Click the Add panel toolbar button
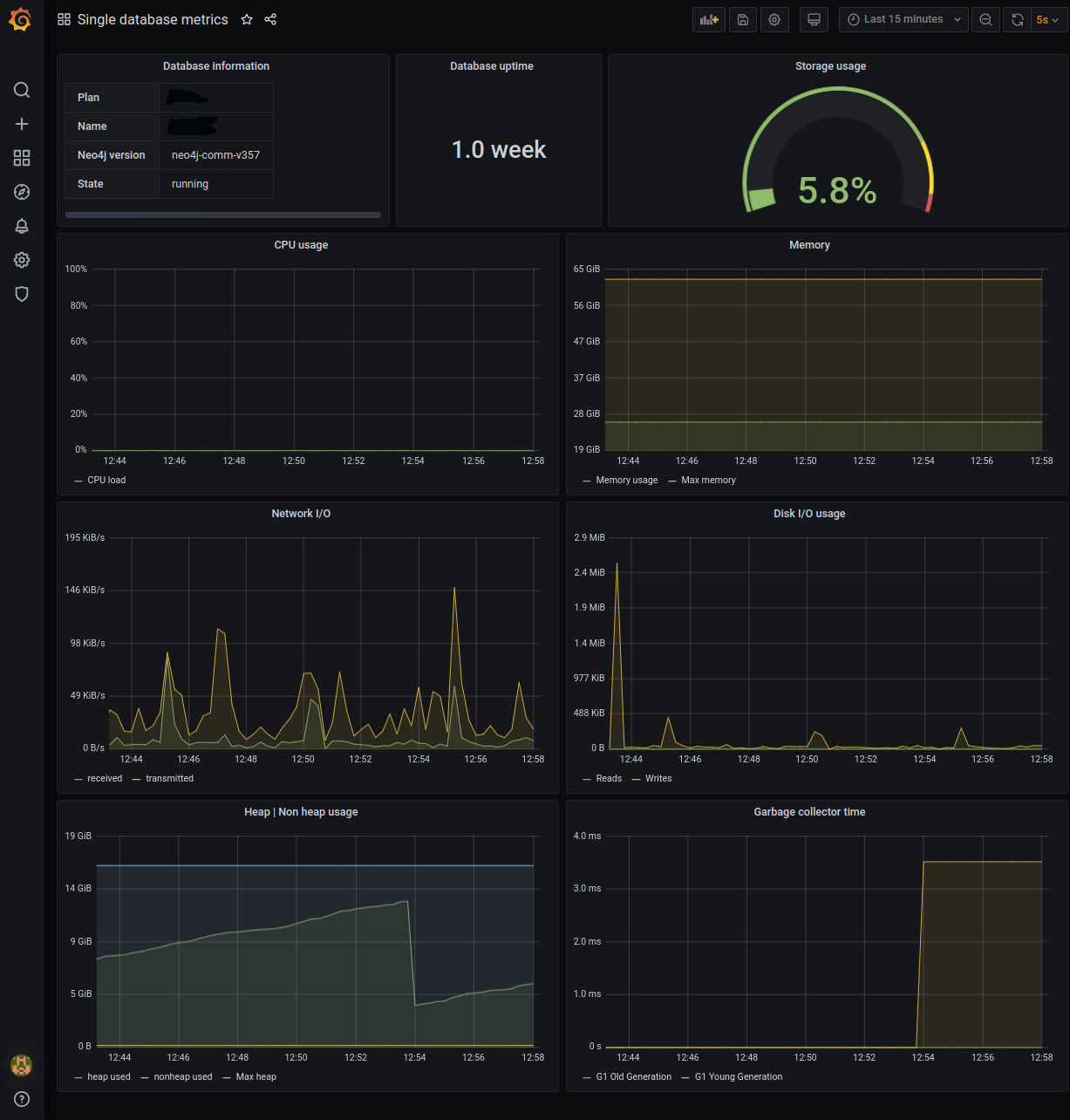This screenshot has height=1120, width=1070. pos(709,19)
